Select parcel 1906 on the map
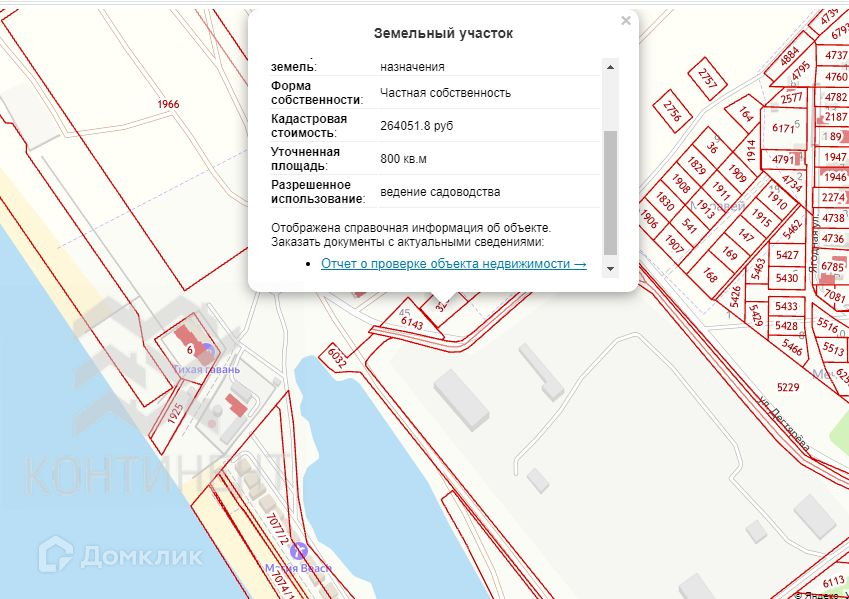This screenshot has height=599, width=849. point(649,218)
